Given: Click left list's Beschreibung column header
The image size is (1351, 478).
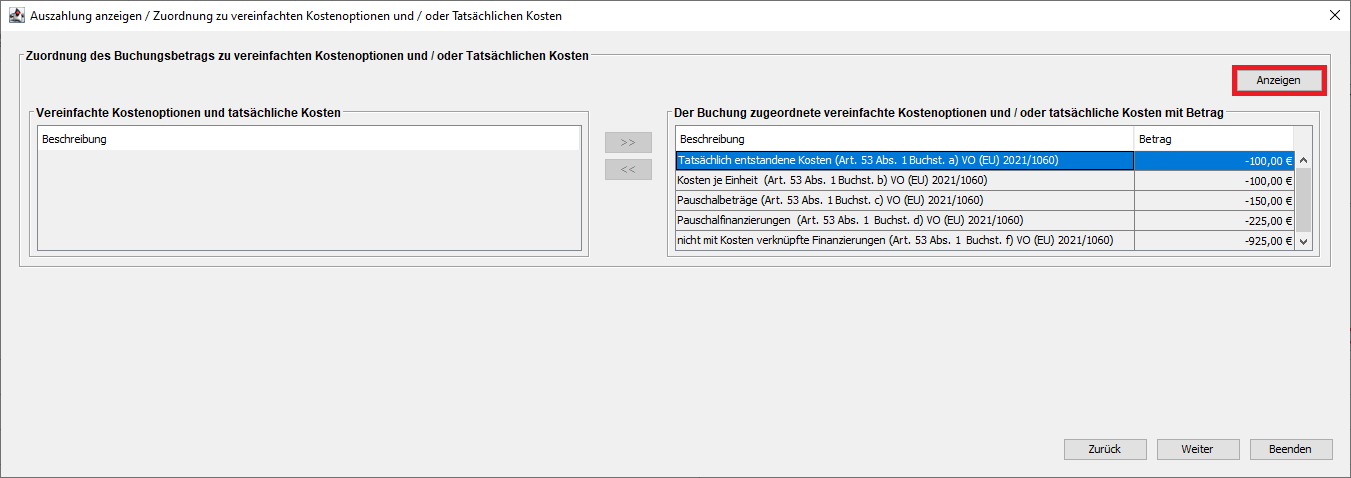Looking at the screenshot, I should (308, 139).
